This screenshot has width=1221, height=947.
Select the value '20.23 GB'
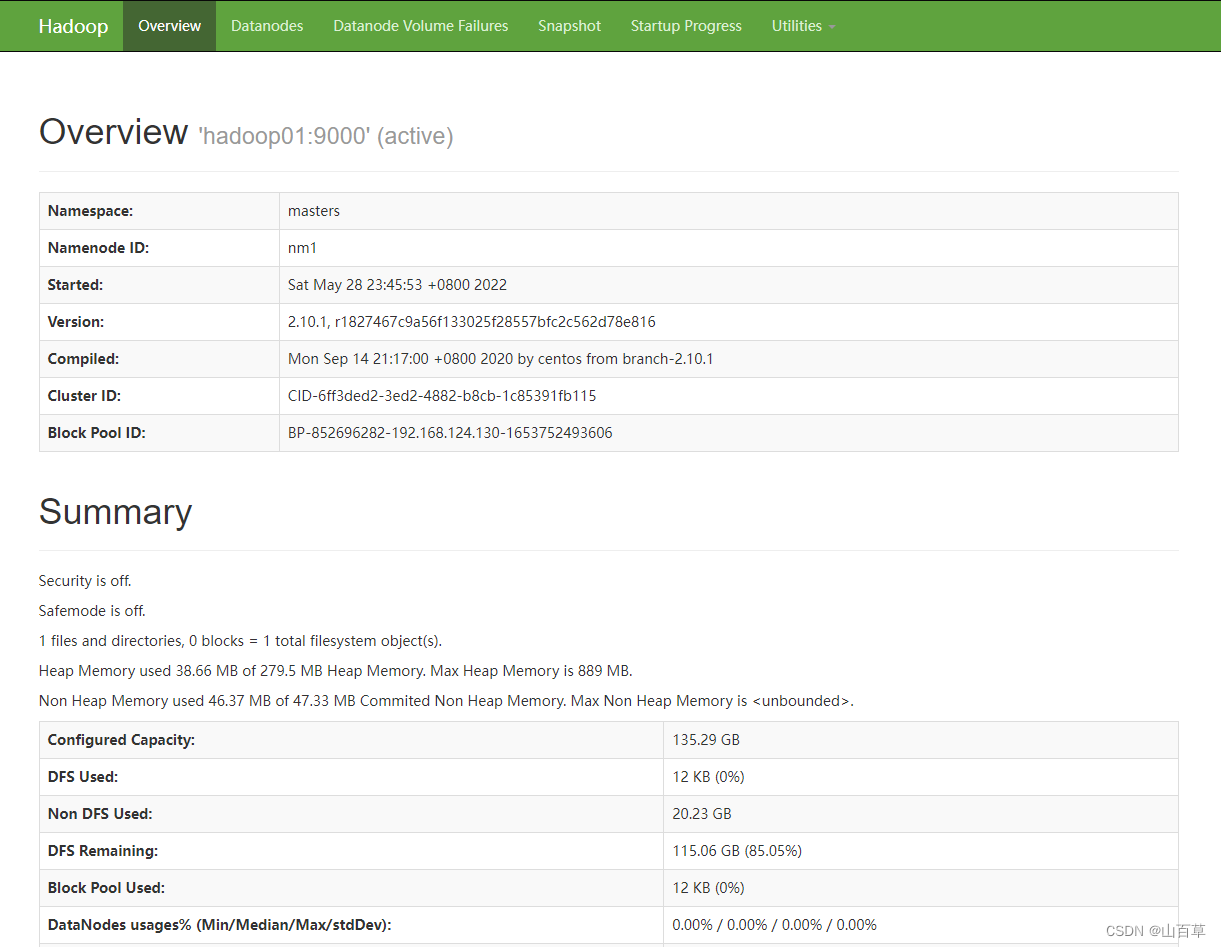[x=702, y=814]
